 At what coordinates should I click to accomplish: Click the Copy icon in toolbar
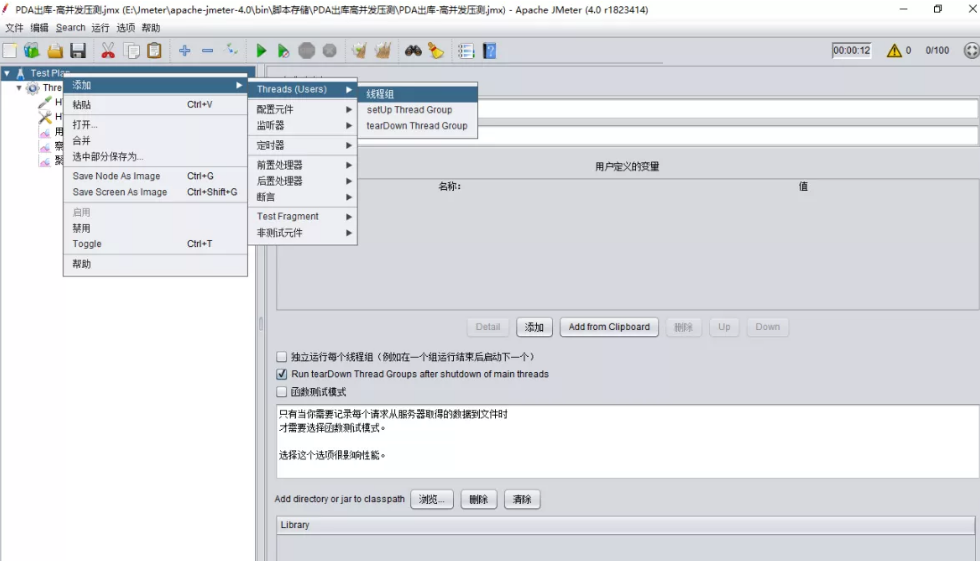[x=132, y=51]
